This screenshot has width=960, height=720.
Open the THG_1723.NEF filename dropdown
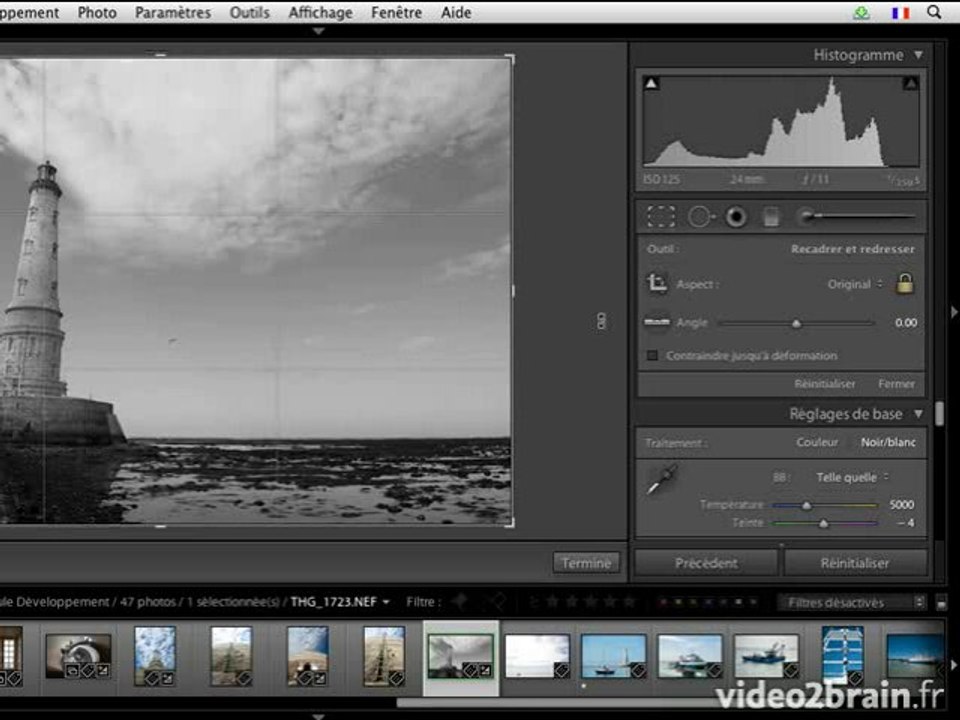pyautogui.click(x=340, y=602)
